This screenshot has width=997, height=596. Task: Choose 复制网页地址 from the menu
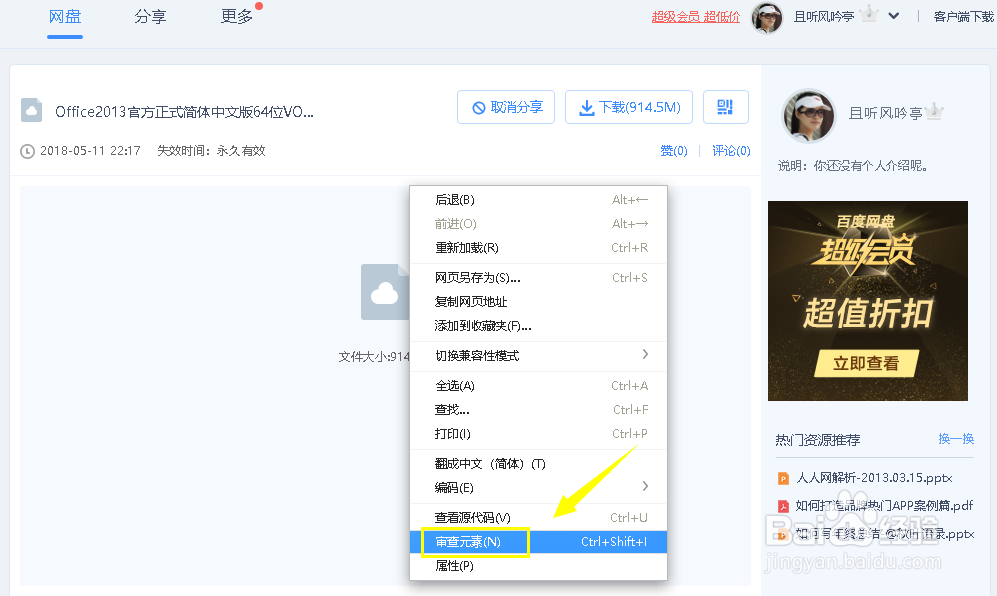538,302
